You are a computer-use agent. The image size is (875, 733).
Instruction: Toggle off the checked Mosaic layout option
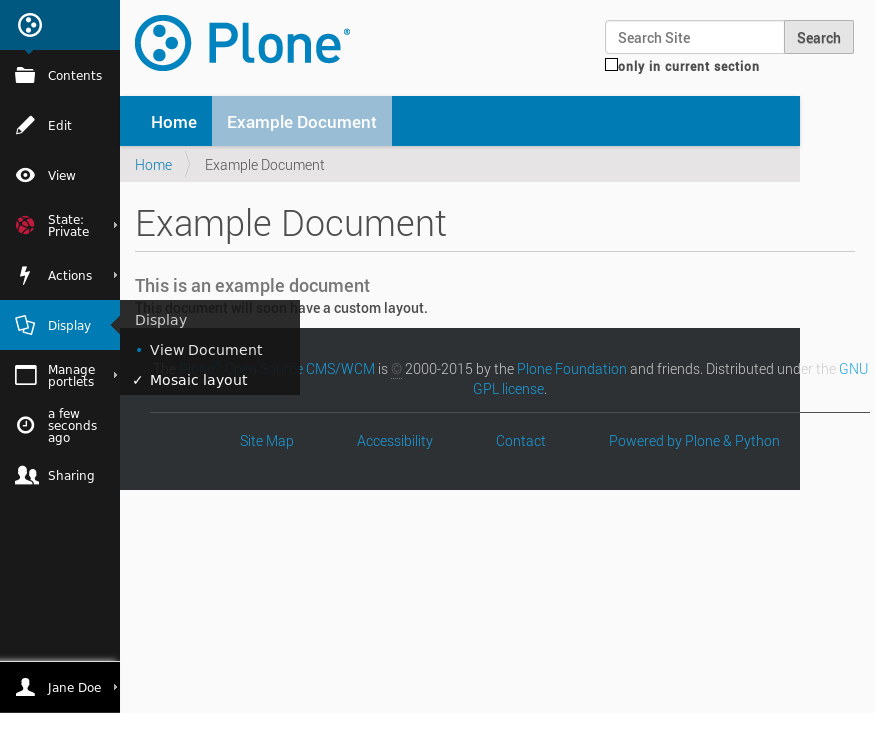coord(198,380)
